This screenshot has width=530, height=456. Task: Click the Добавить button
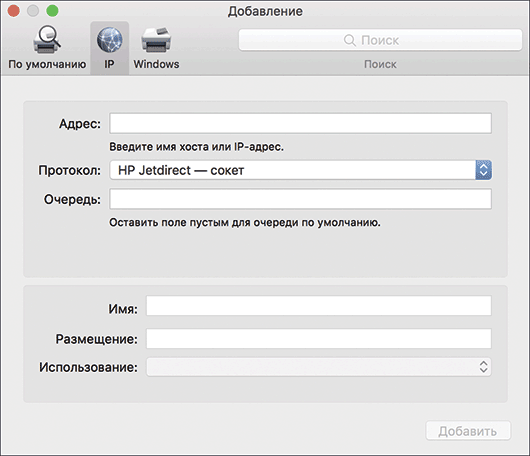[468, 431]
